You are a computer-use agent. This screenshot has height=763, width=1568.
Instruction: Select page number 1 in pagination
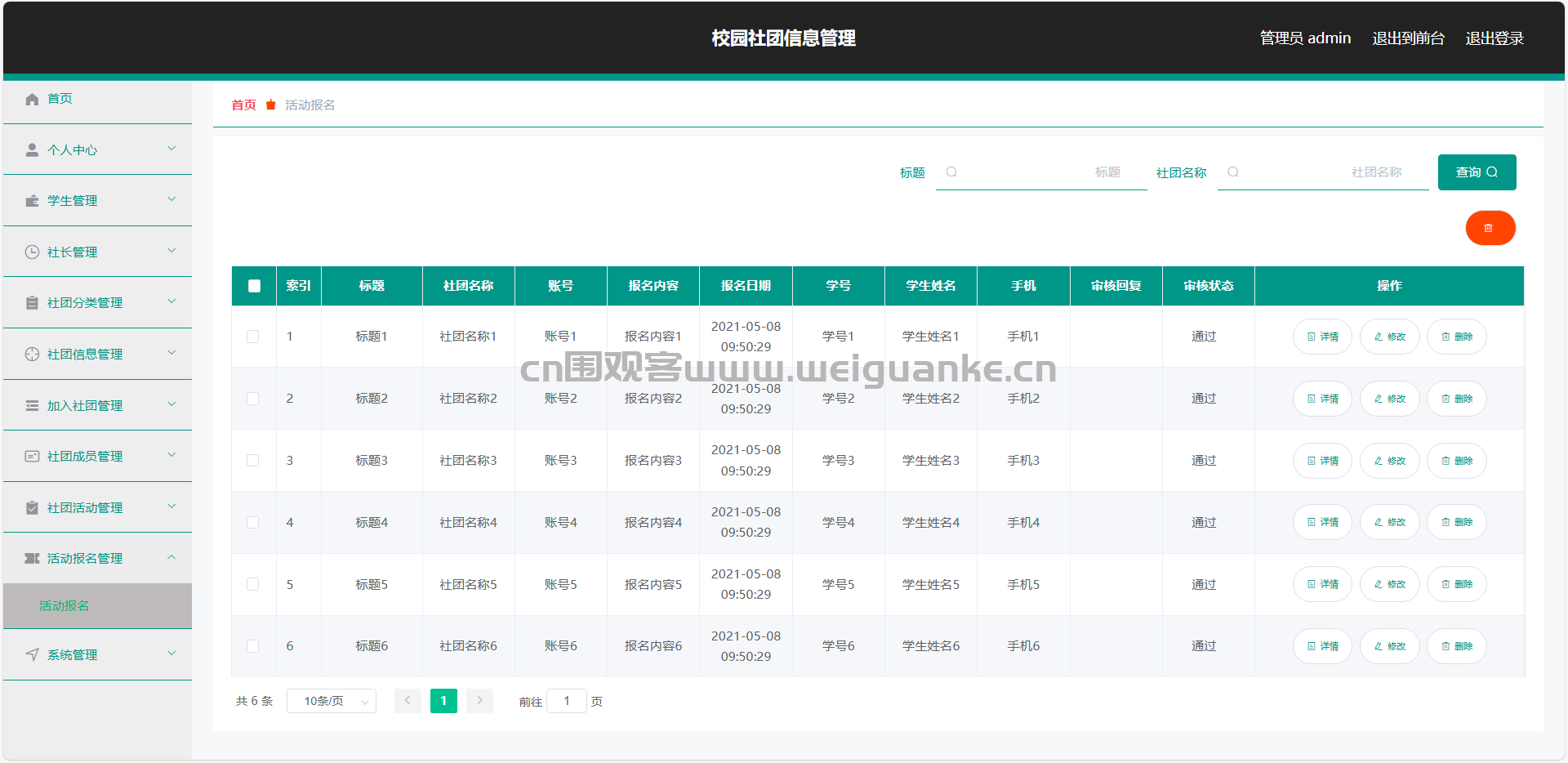click(443, 701)
